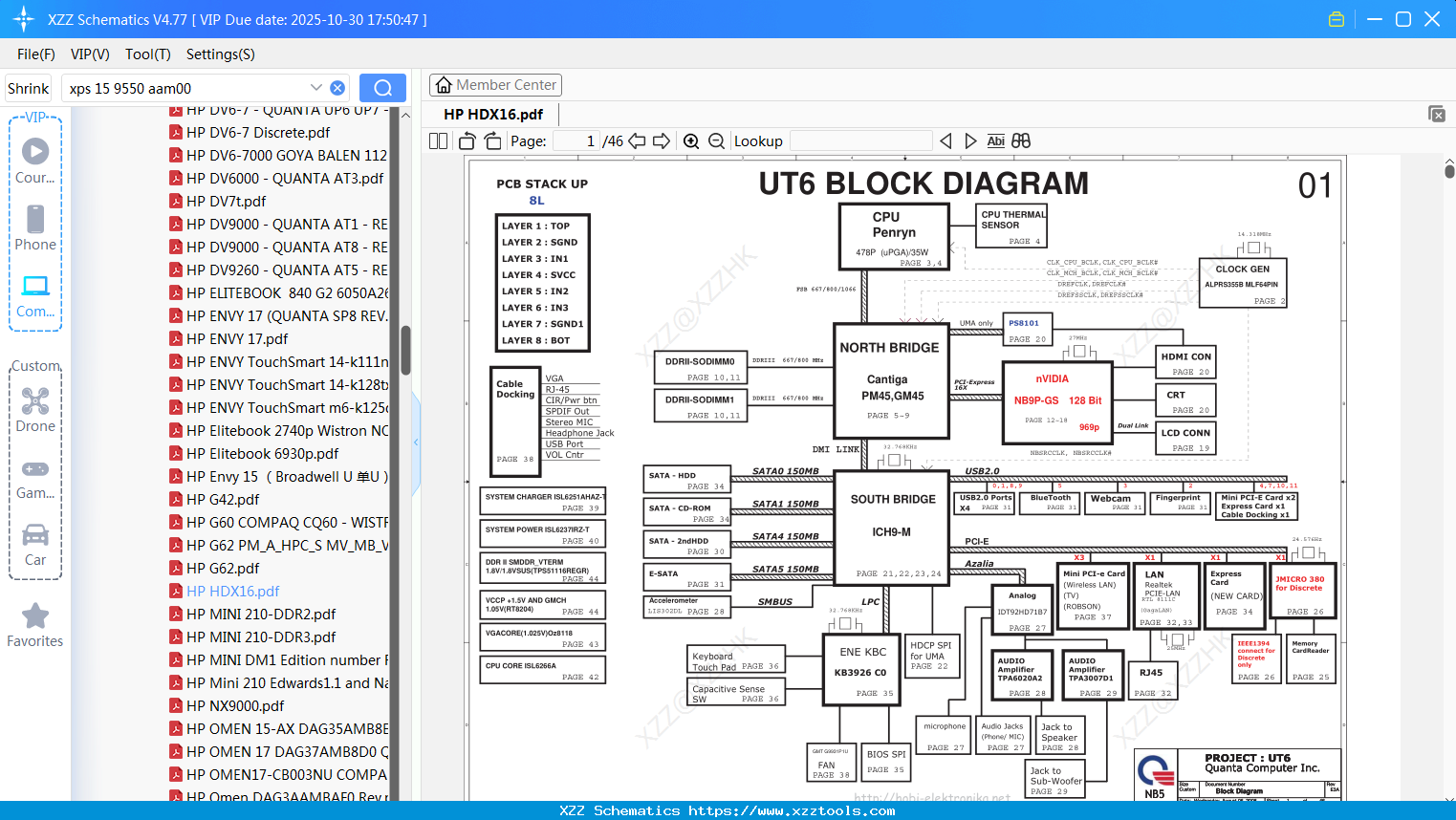Screen dimensions: 1456x820
Task: Click the www.xzztools.com footer link
Action: coord(792,810)
